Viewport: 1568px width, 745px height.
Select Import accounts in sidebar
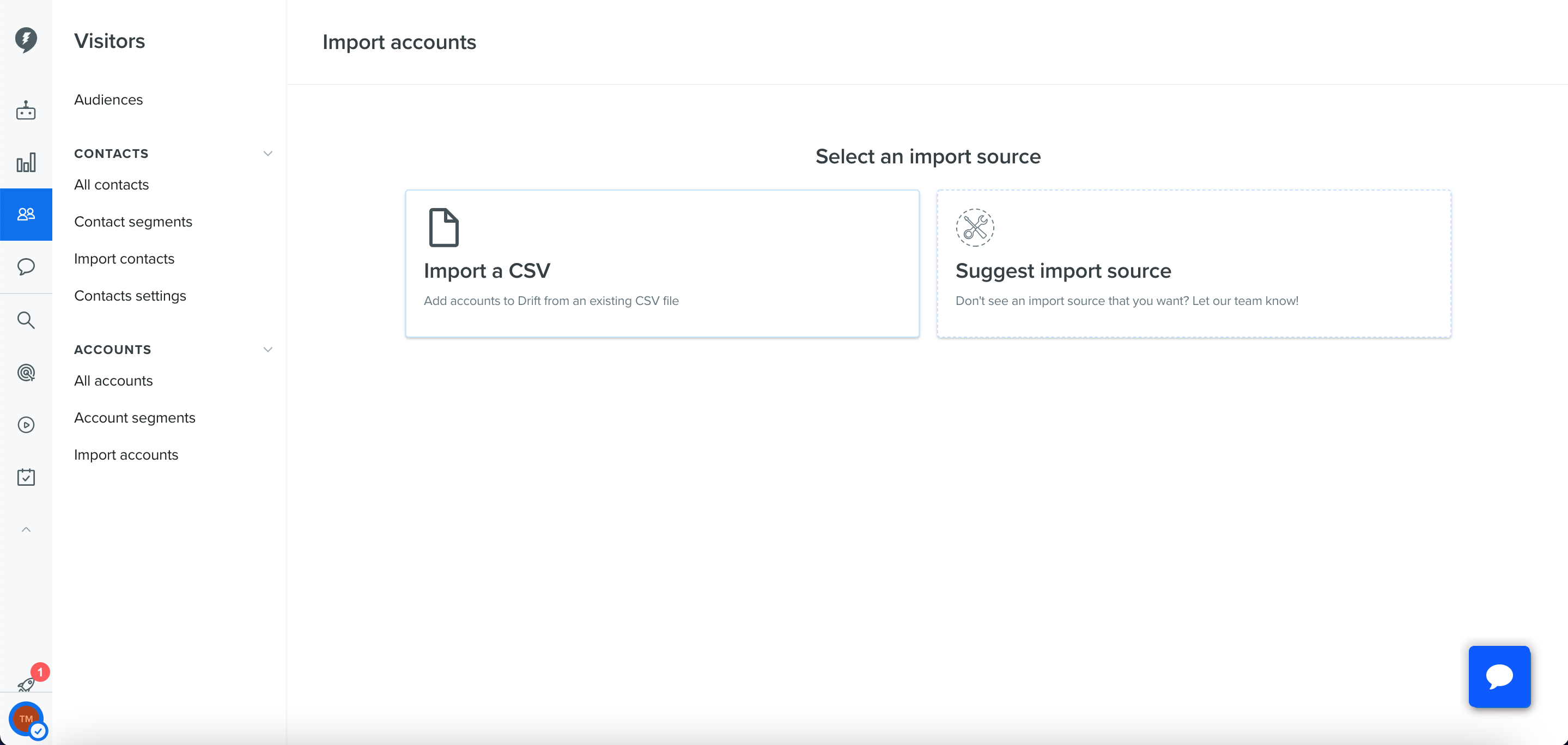[x=126, y=455]
